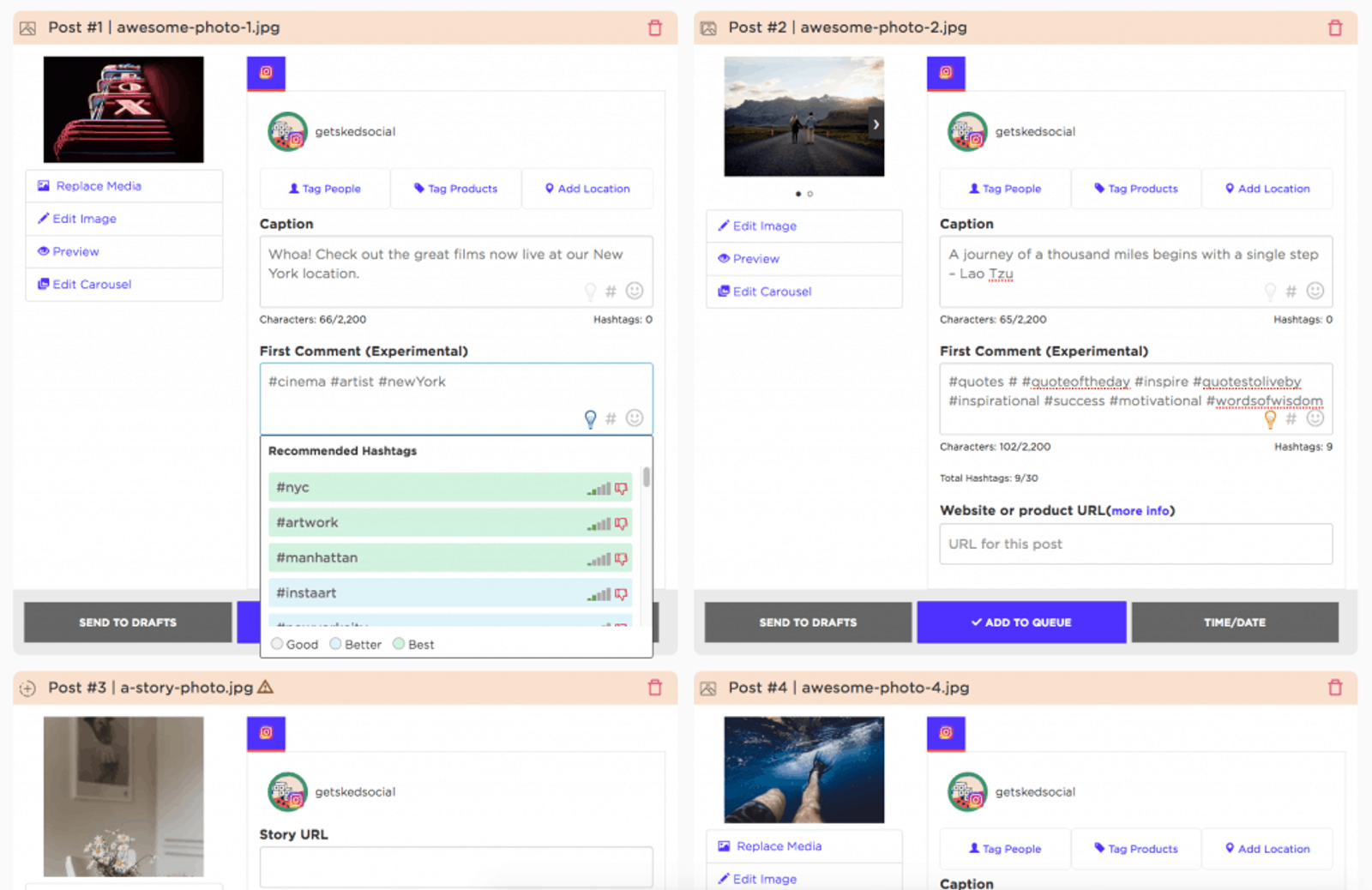Click the URL for this post field
The height and width of the screenshot is (890, 1372).
click(x=1136, y=544)
